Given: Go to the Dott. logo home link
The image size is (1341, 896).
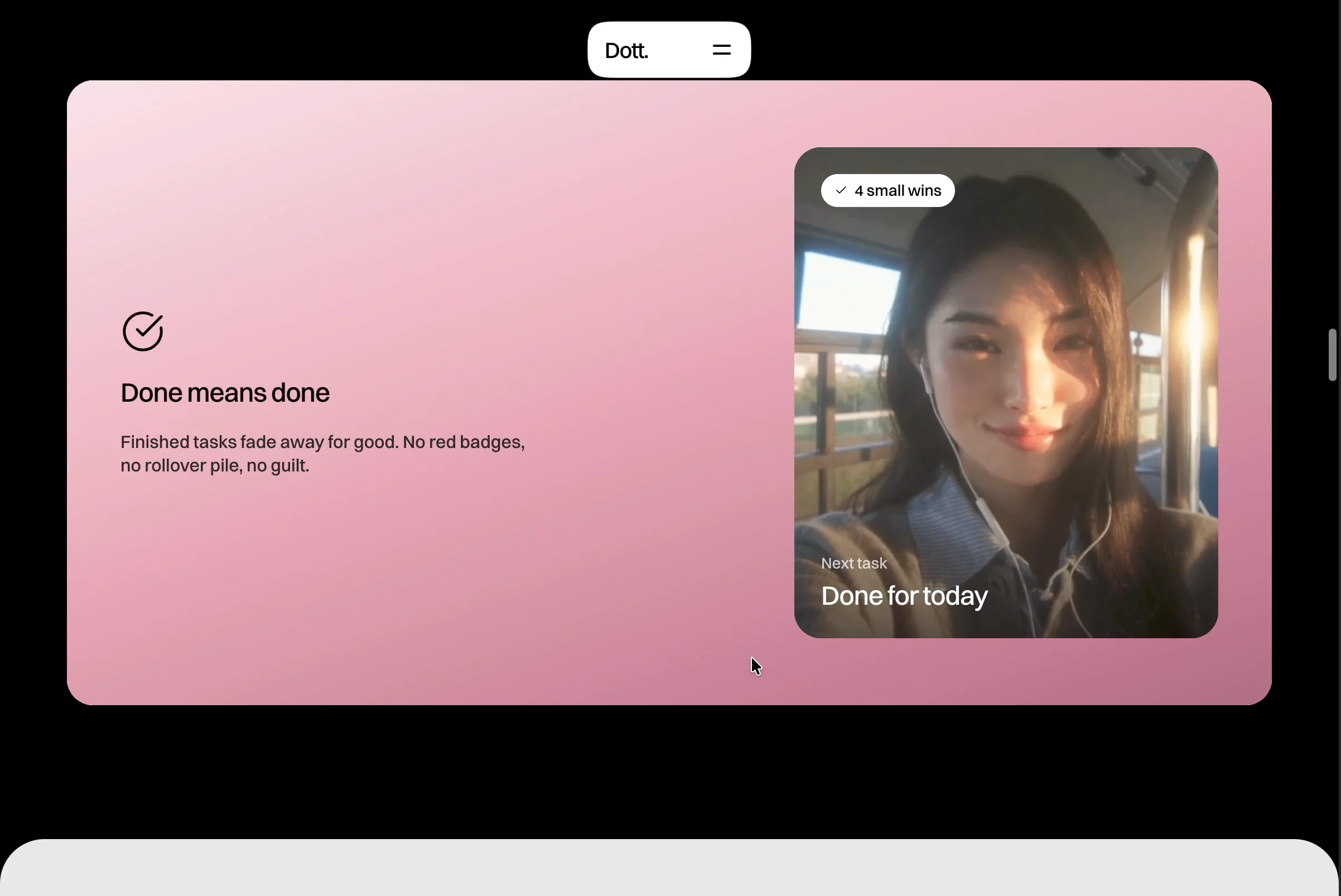Looking at the screenshot, I should pyautogui.click(x=626, y=51).
